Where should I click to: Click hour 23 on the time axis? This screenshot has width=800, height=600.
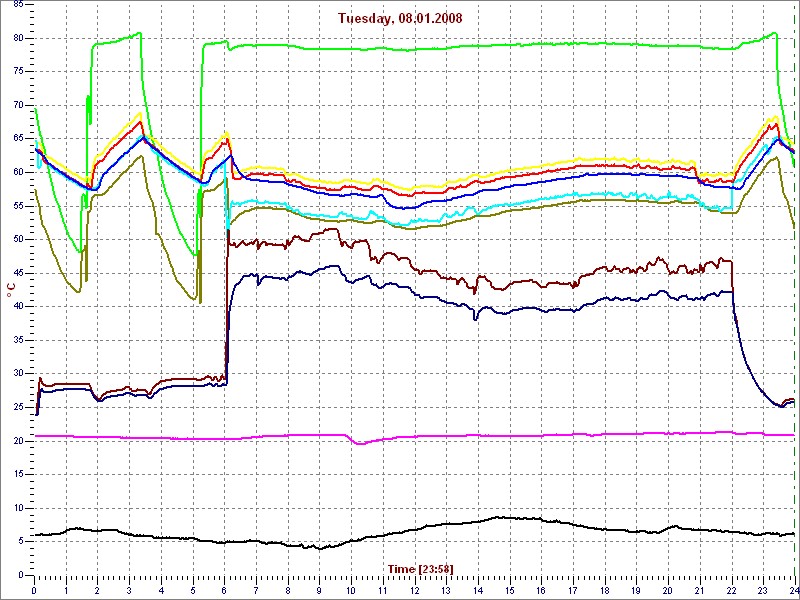pos(763,592)
